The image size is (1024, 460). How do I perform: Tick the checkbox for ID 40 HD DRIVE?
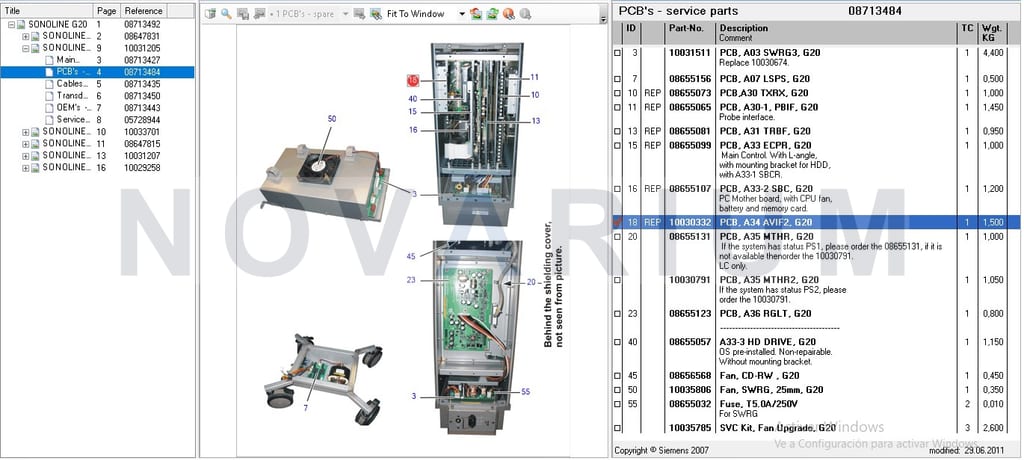618,342
